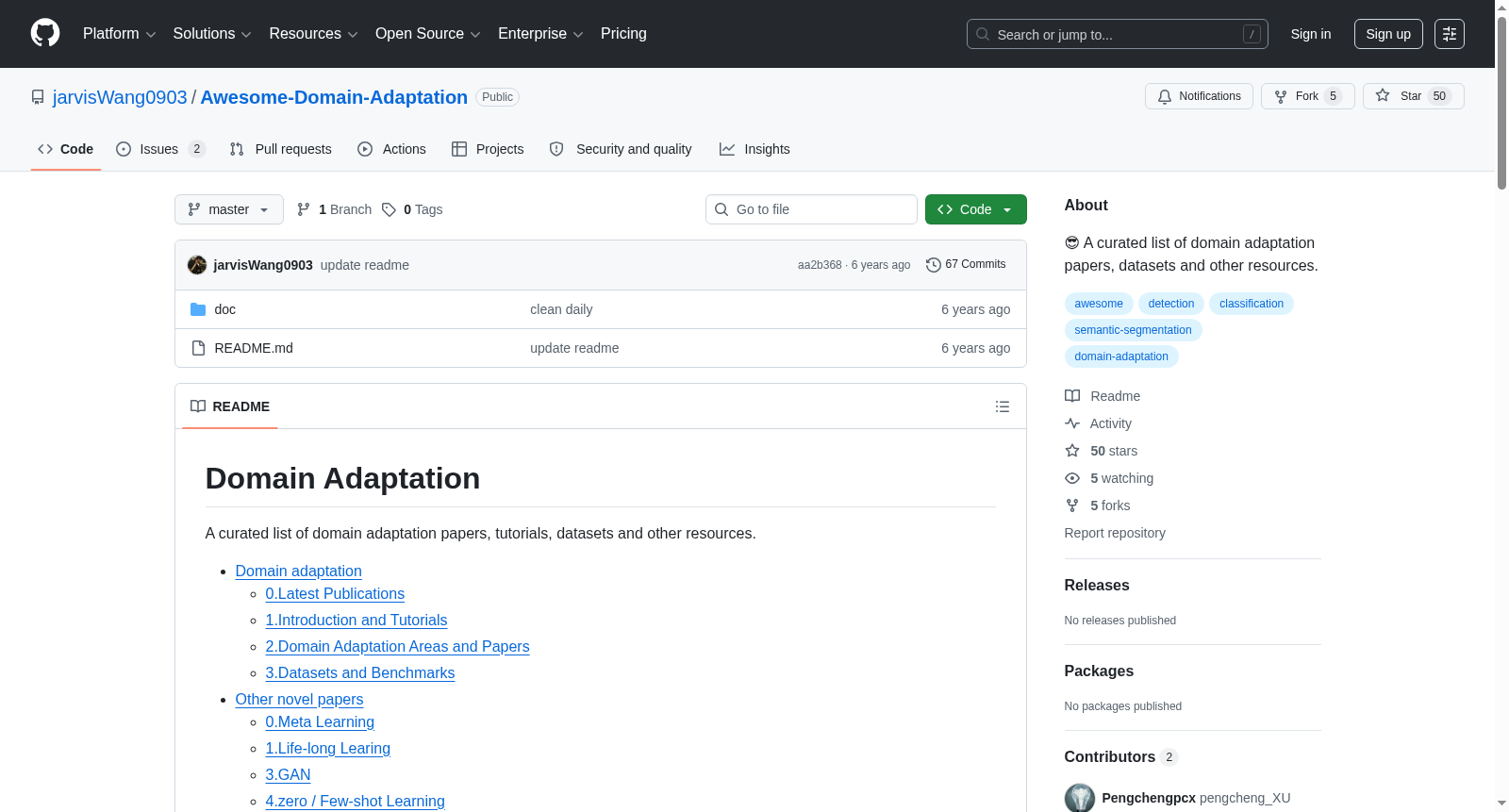Open the green Code dropdown button
The width and height of the screenshot is (1509, 812).
coord(976,209)
